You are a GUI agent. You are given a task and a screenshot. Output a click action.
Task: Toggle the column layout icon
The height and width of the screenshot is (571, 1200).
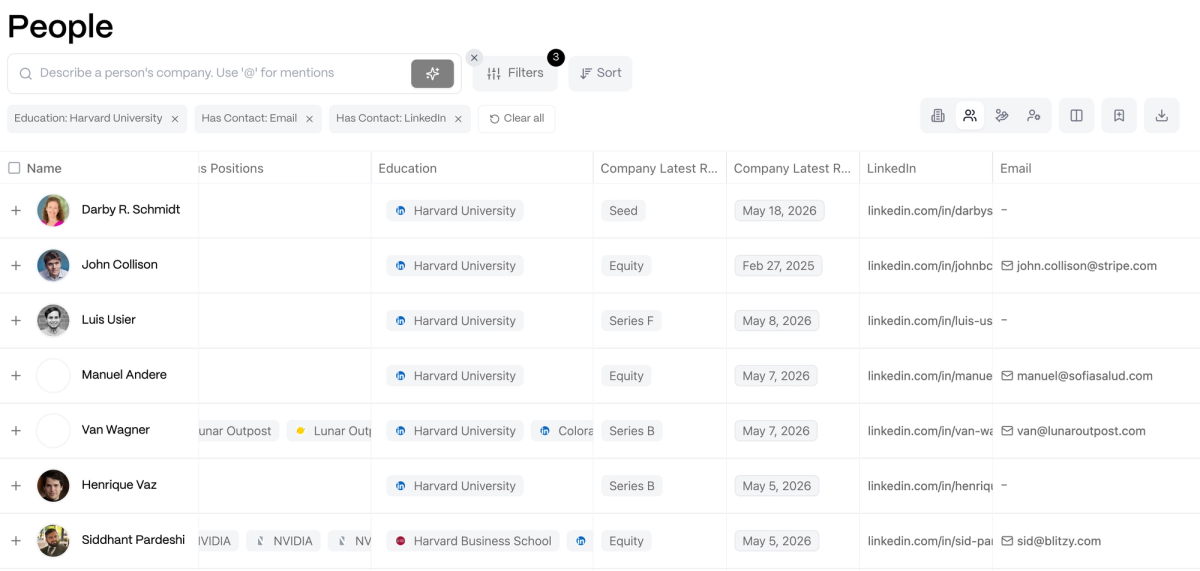[x=1077, y=116]
